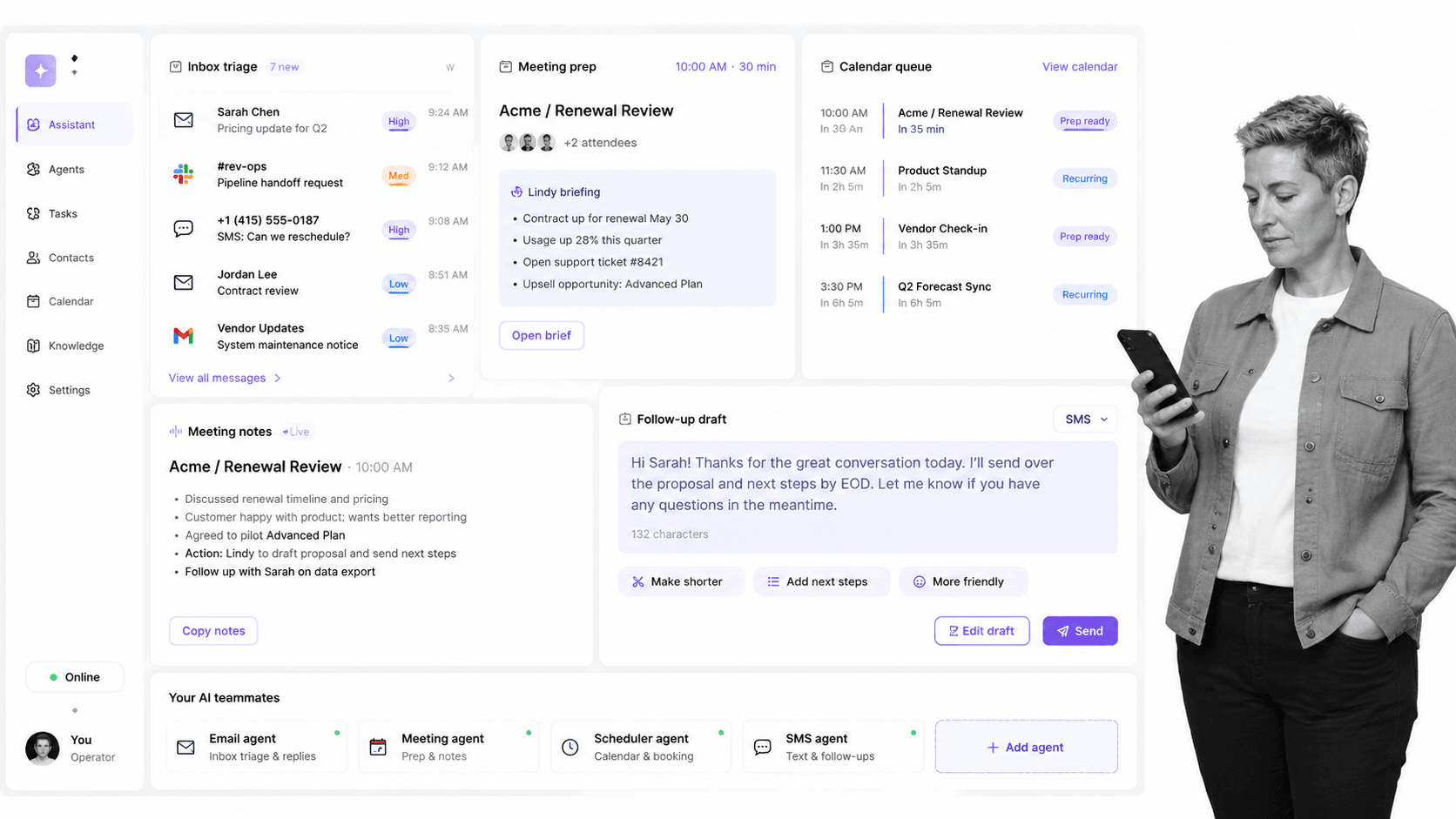Click the Med priority tag on #rev-ops
The height and width of the screenshot is (819, 1456).
tap(399, 176)
